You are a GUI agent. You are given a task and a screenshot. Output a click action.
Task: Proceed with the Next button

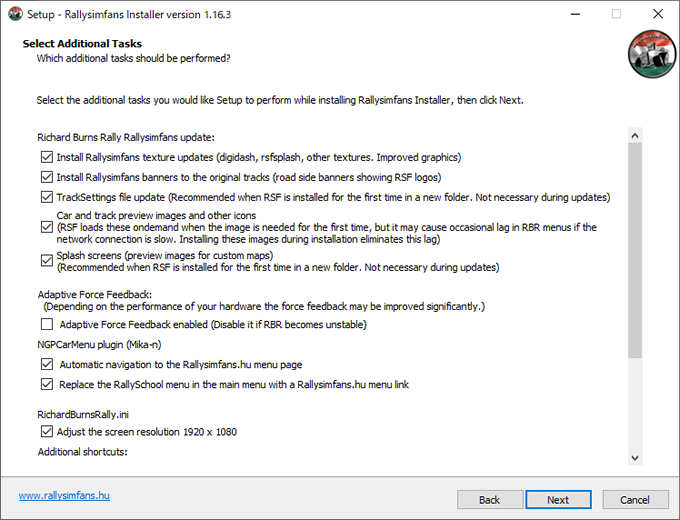coord(558,500)
